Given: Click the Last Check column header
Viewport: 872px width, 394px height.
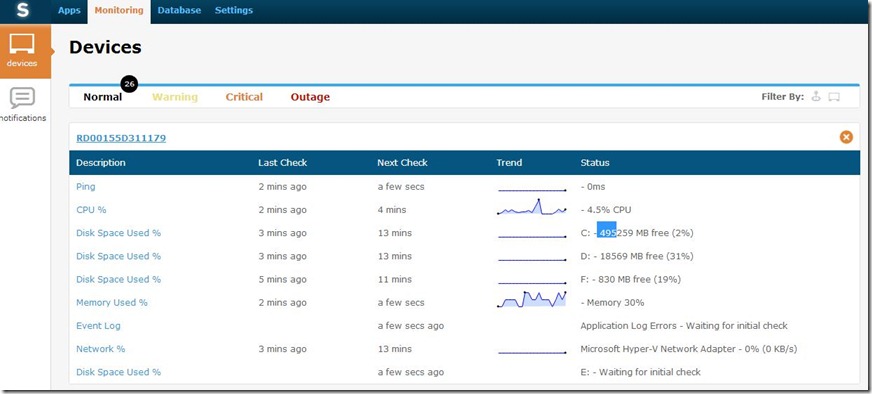Looking at the screenshot, I should tap(283, 163).
